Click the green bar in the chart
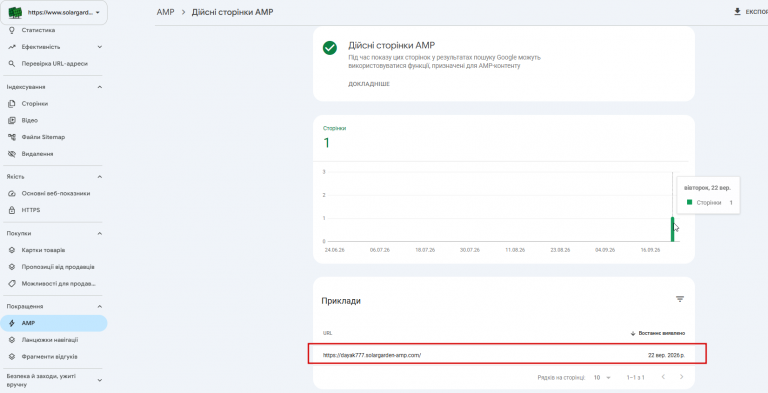This screenshot has width=768, height=393. (x=672, y=229)
